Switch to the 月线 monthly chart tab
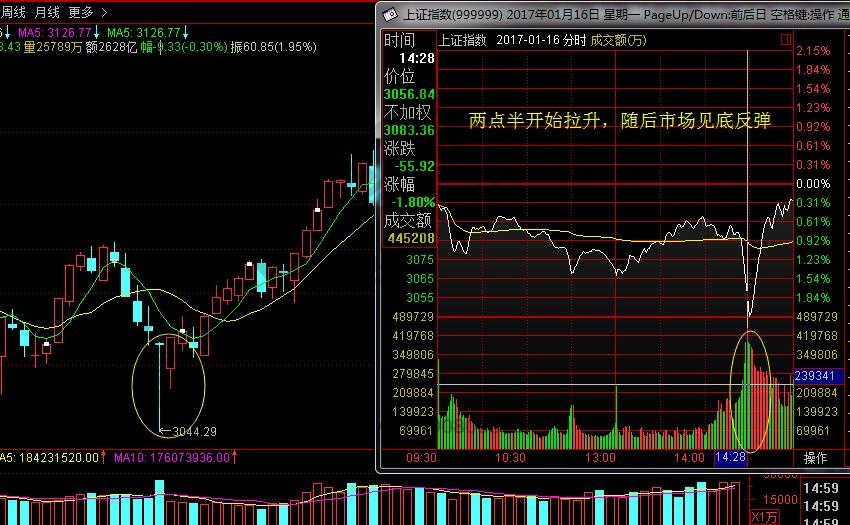 click(x=47, y=12)
